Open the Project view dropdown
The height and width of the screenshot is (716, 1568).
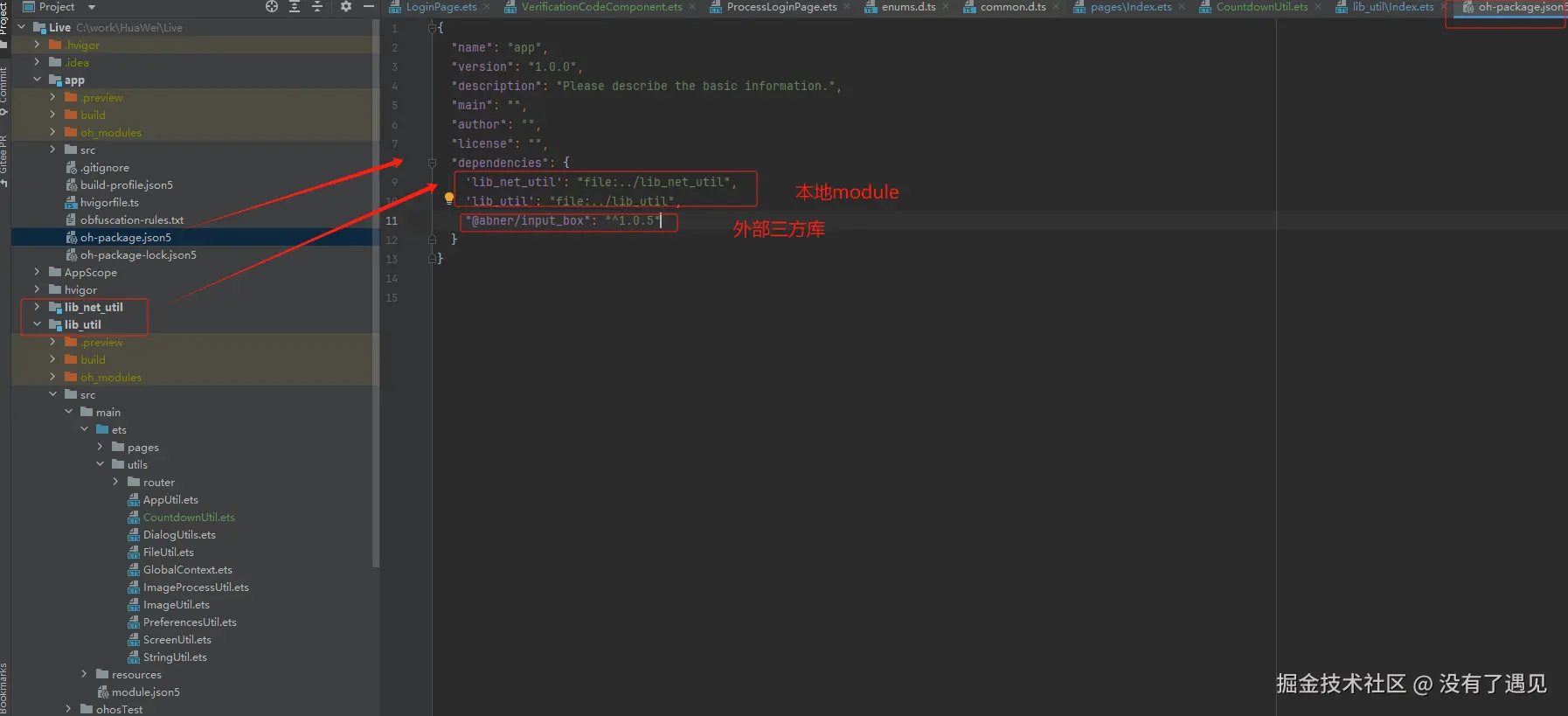pos(92,7)
